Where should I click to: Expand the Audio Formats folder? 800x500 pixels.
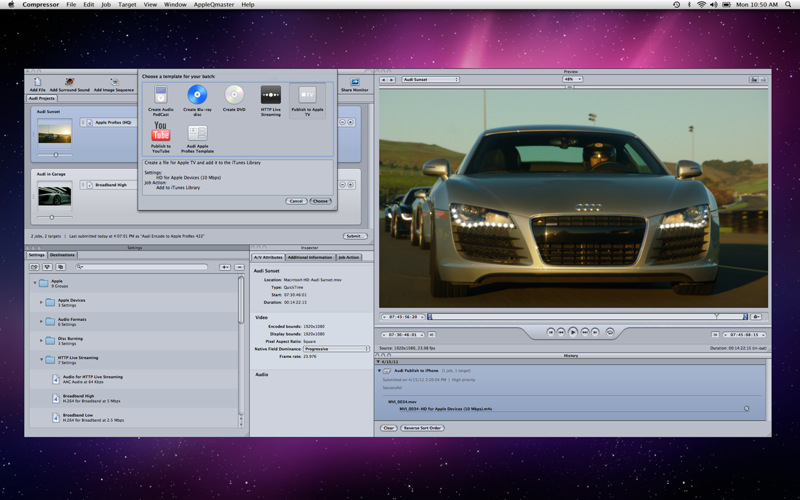tap(42, 320)
